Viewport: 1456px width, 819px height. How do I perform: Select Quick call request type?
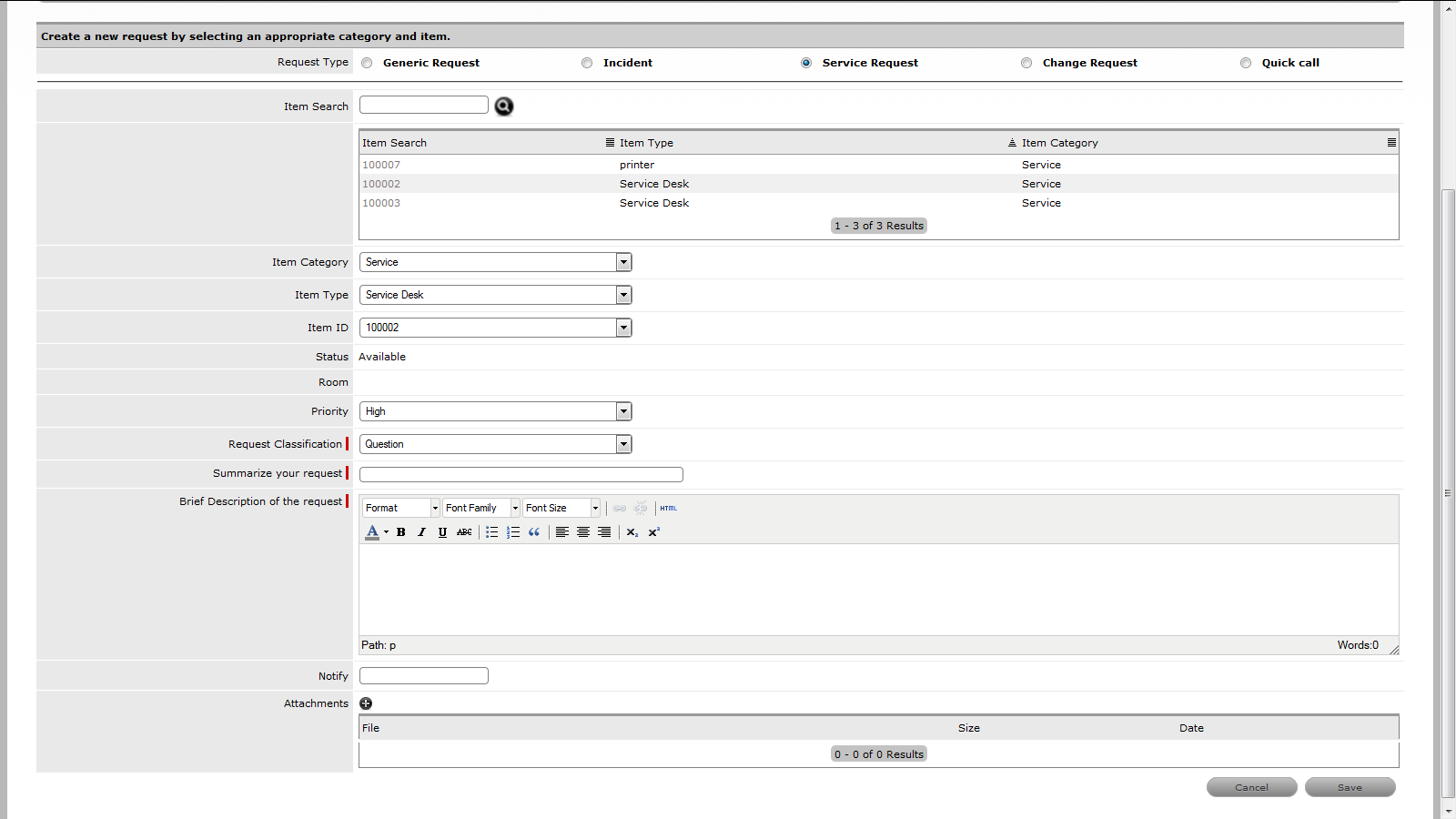click(1246, 63)
